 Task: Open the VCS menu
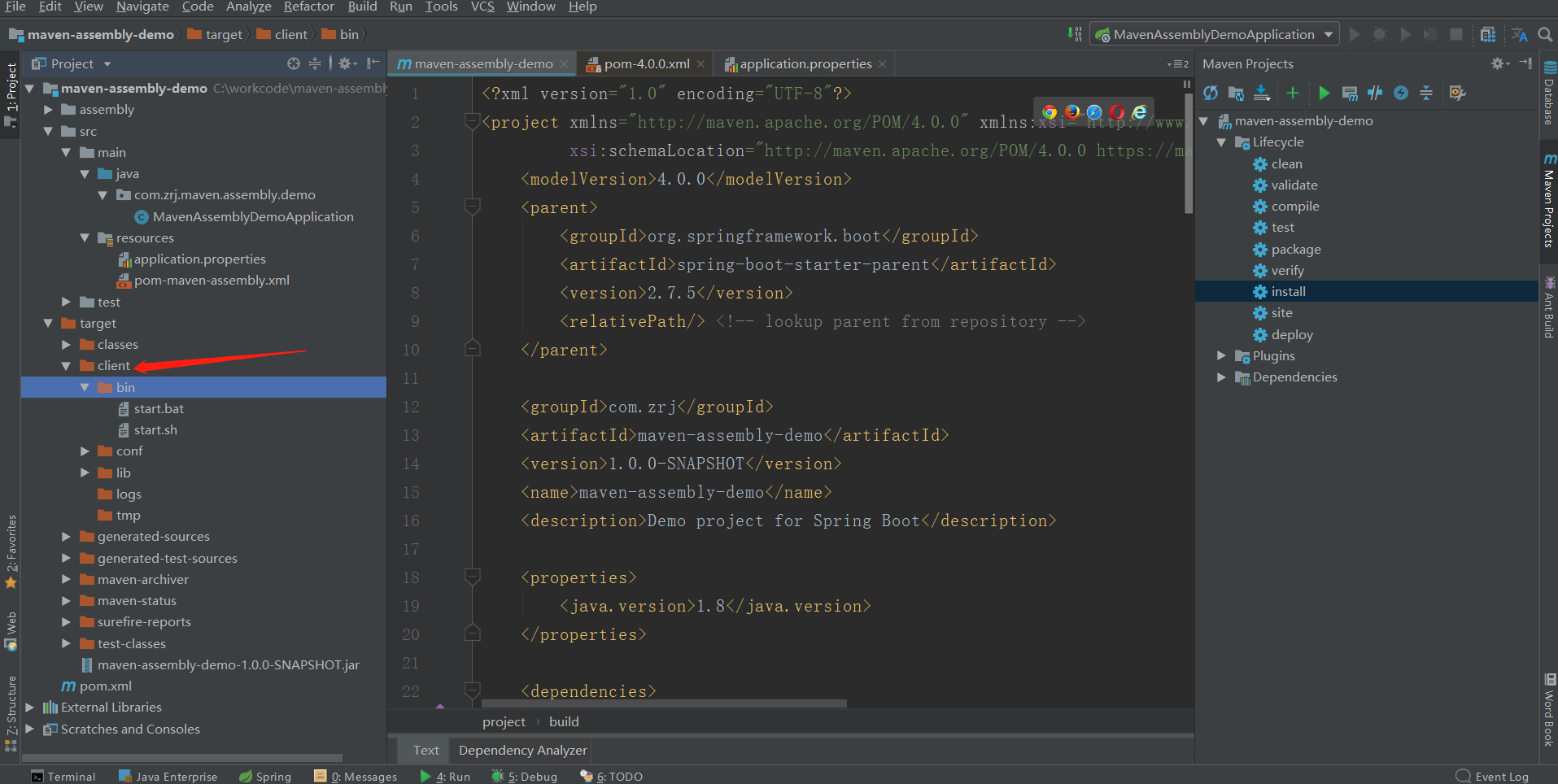(482, 7)
